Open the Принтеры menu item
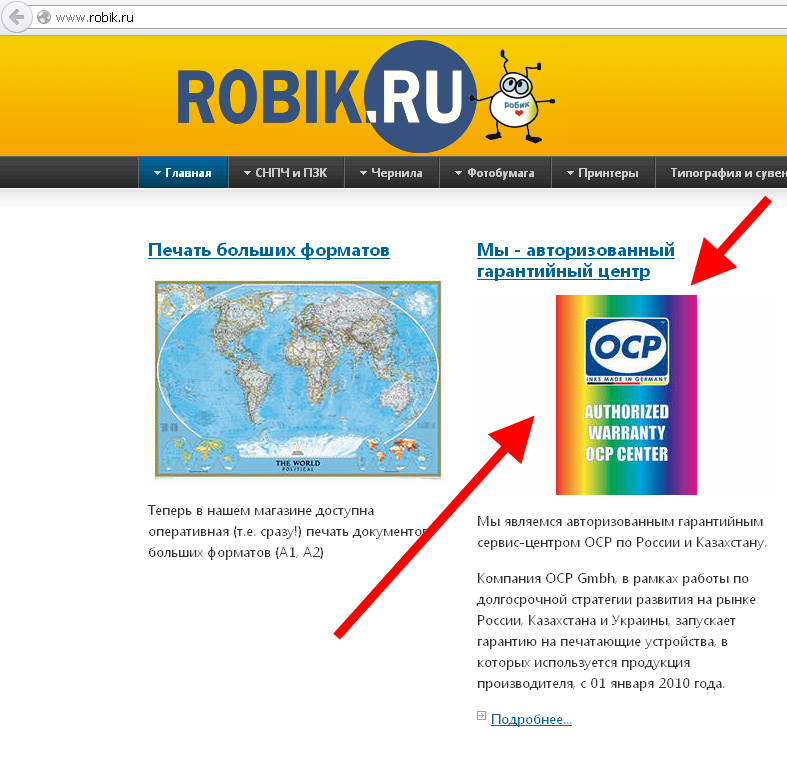The image size is (787, 765). pos(603,173)
